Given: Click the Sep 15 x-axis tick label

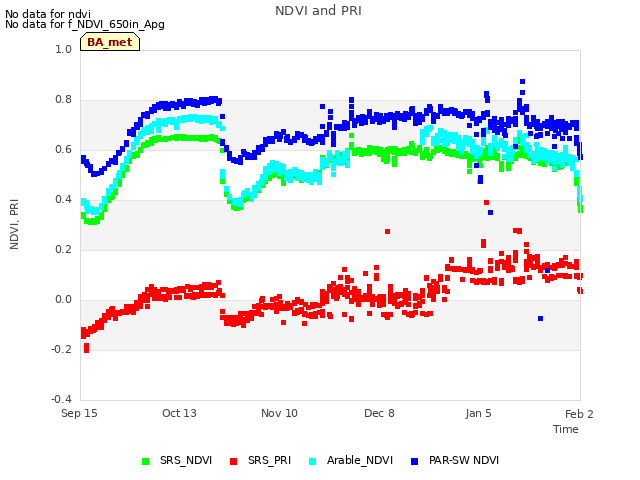Looking at the screenshot, I should 79,413.
